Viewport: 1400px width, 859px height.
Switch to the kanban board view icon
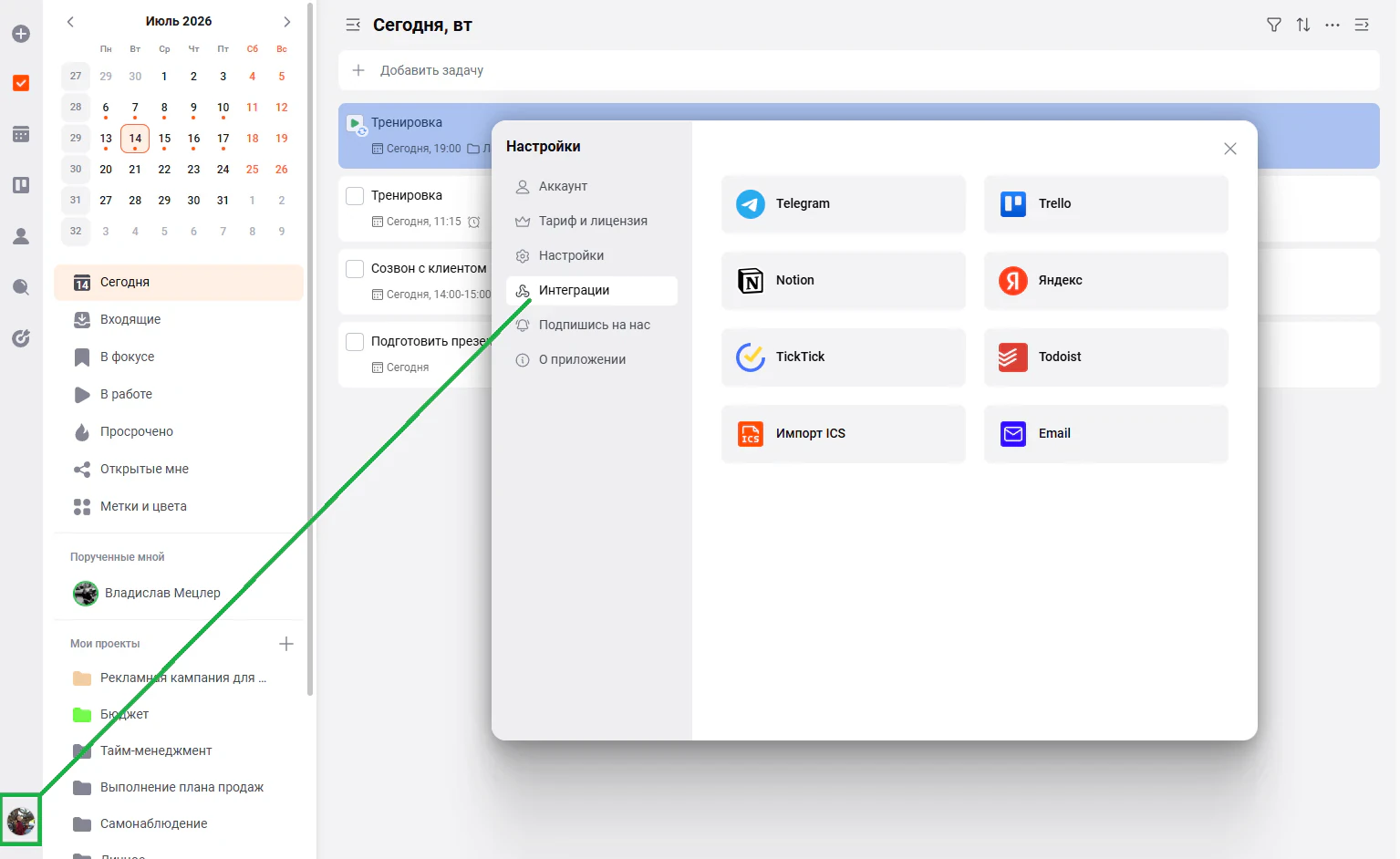[x=21, y=185]
